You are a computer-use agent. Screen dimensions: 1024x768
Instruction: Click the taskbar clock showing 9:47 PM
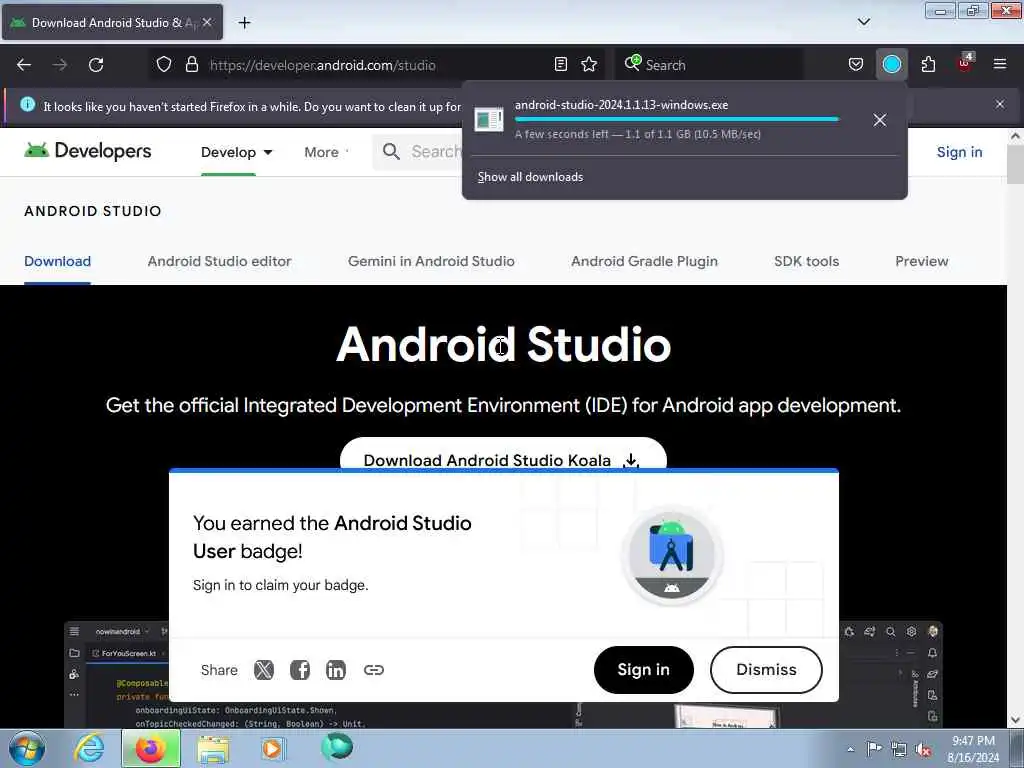[x=973, y=749]
